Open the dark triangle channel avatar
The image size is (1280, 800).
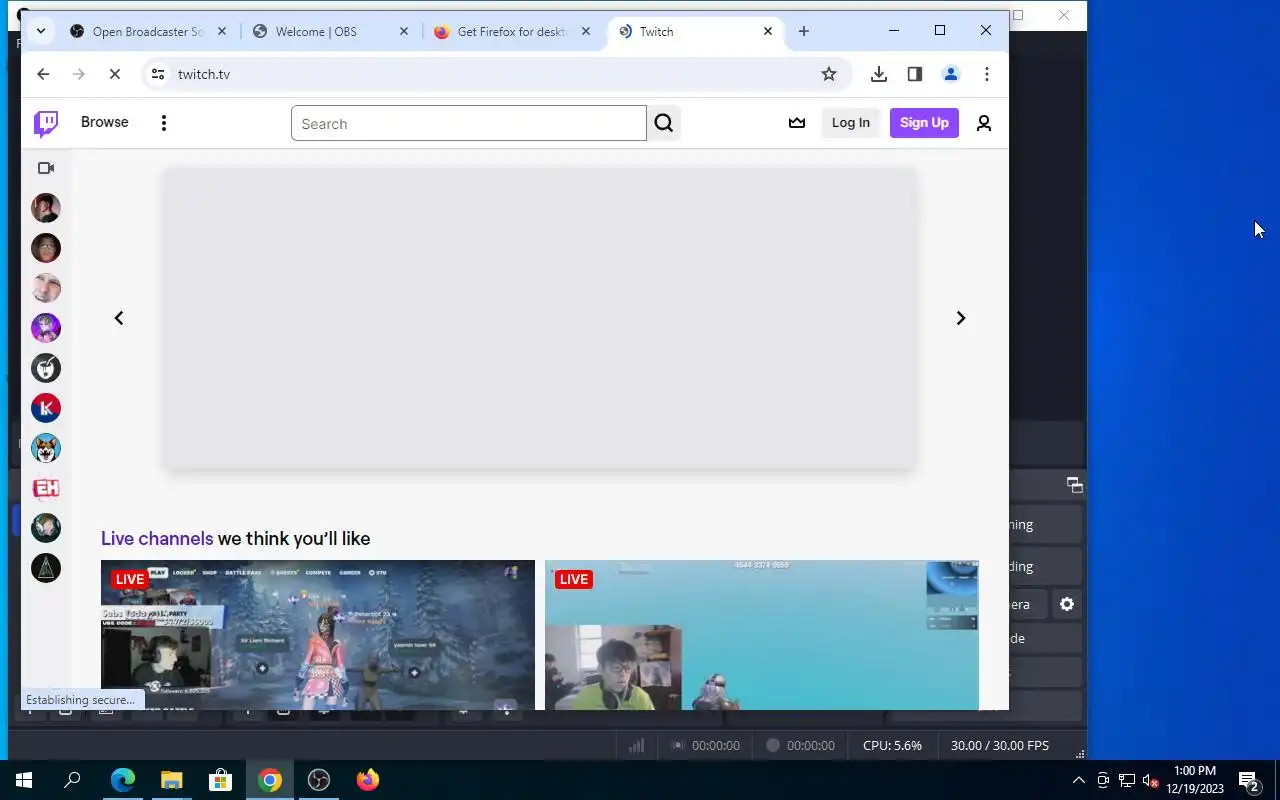point(46,568)
